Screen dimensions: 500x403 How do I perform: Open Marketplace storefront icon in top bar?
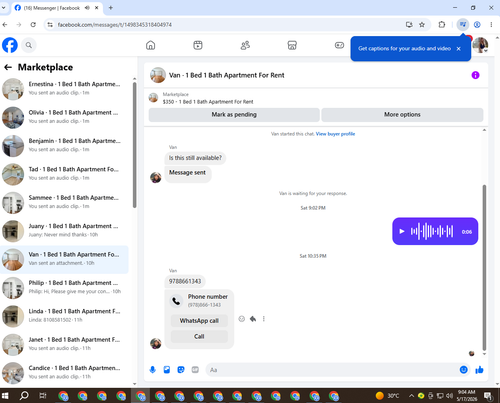pos(292,45)
